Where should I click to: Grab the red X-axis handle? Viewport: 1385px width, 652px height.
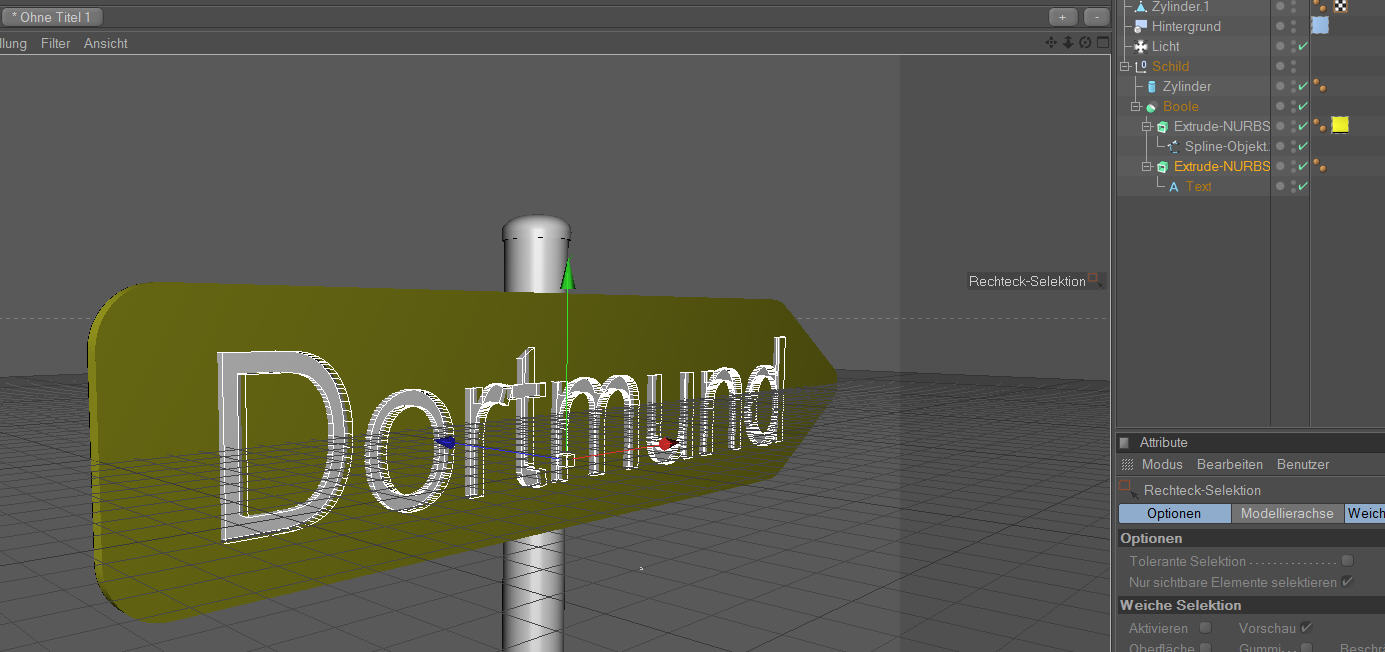pyautogui.click(x=666, y=443)
